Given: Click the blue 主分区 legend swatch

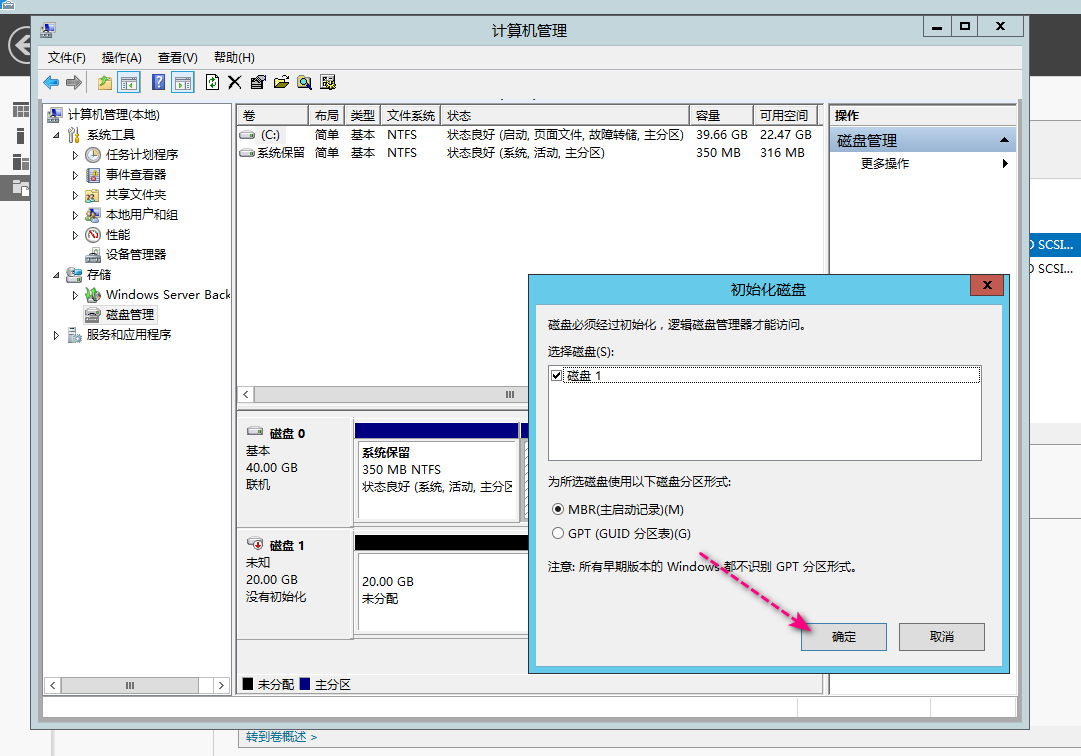Looking at the screenshot, I should point(305,684).
